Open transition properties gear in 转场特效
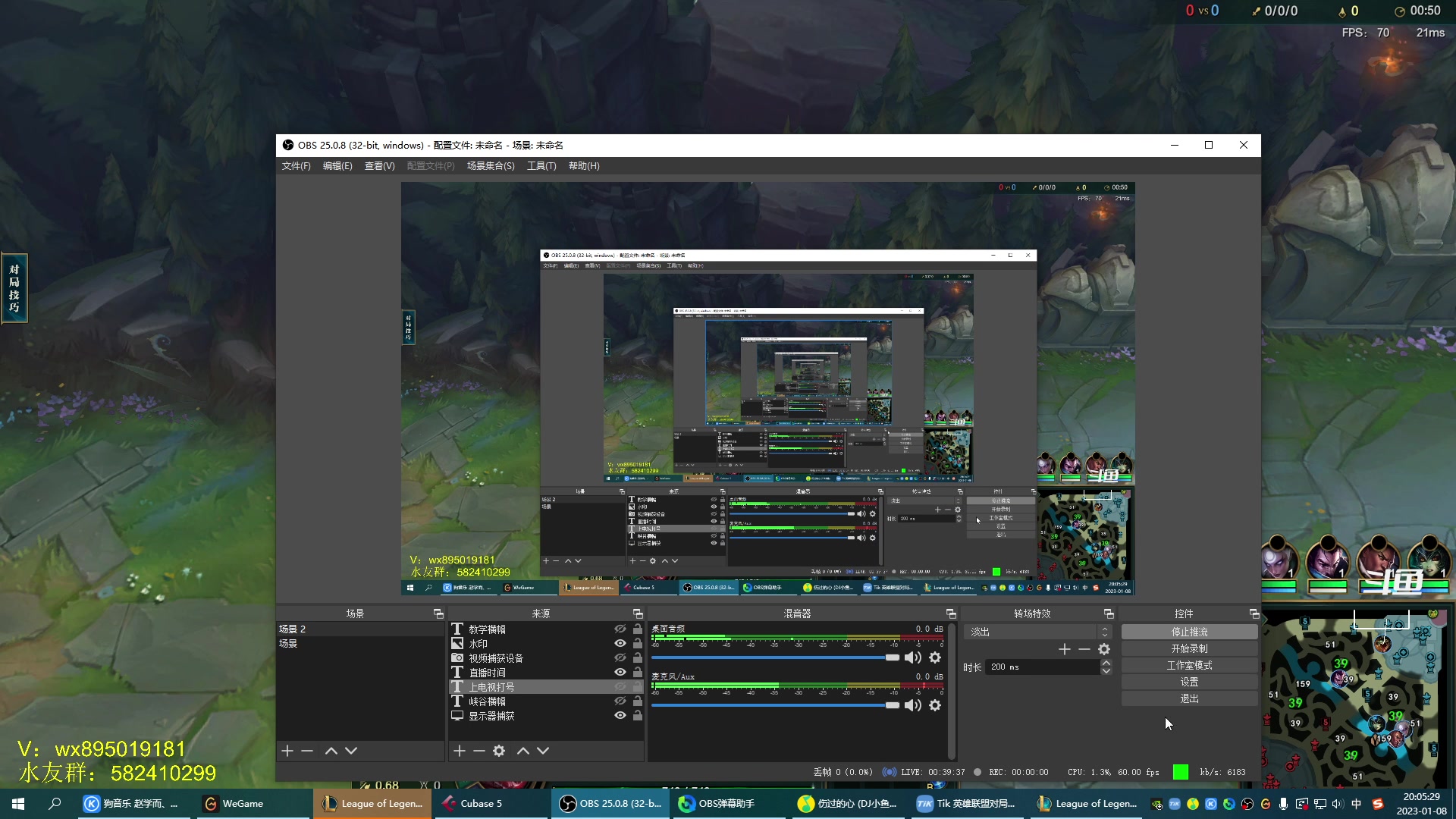Image resolution: width=1456 pixels, height=819 pixels. [1104, 649]
